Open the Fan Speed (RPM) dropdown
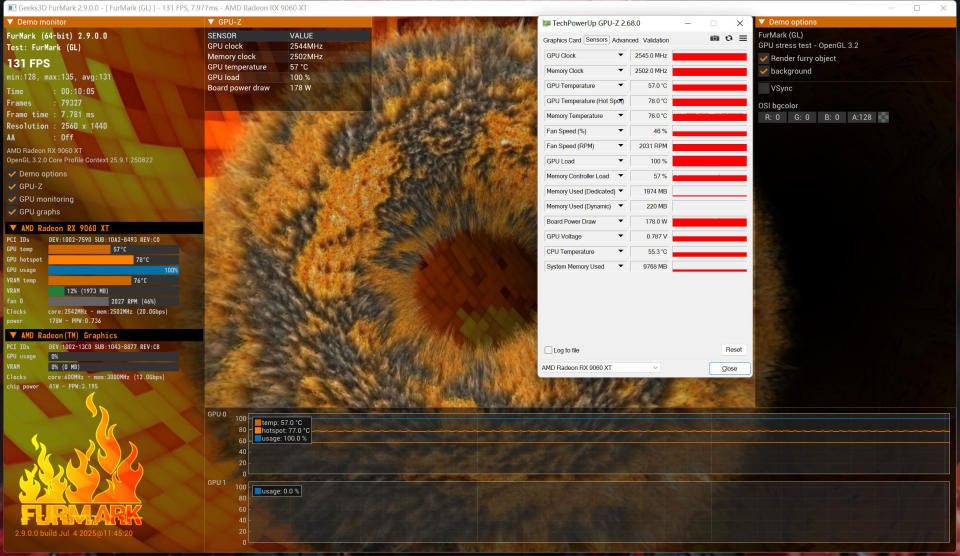This screenshot has height=556, width=960. coord(620,146)
